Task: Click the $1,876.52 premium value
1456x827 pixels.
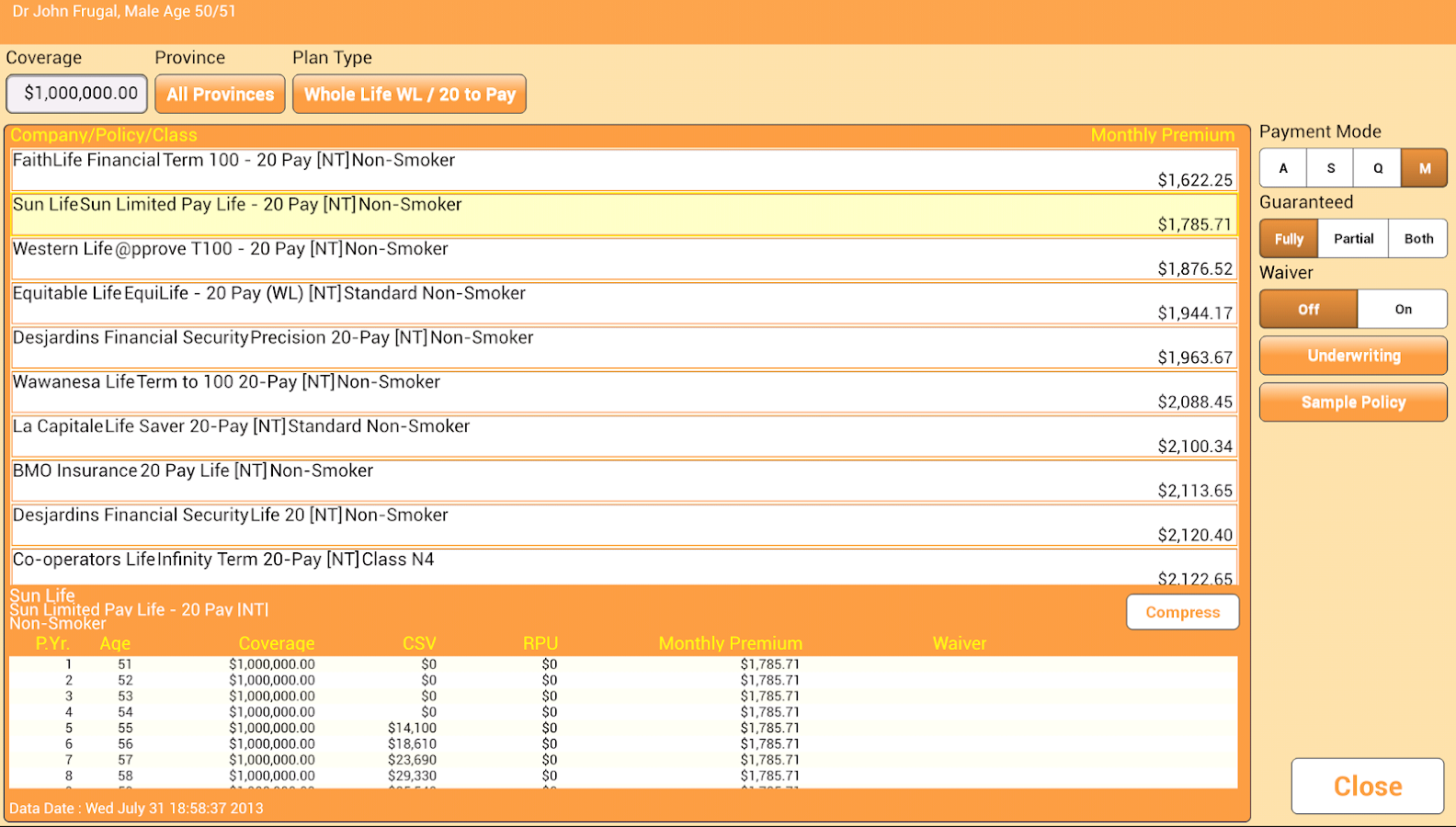Action: click(x=1195, y=268)
